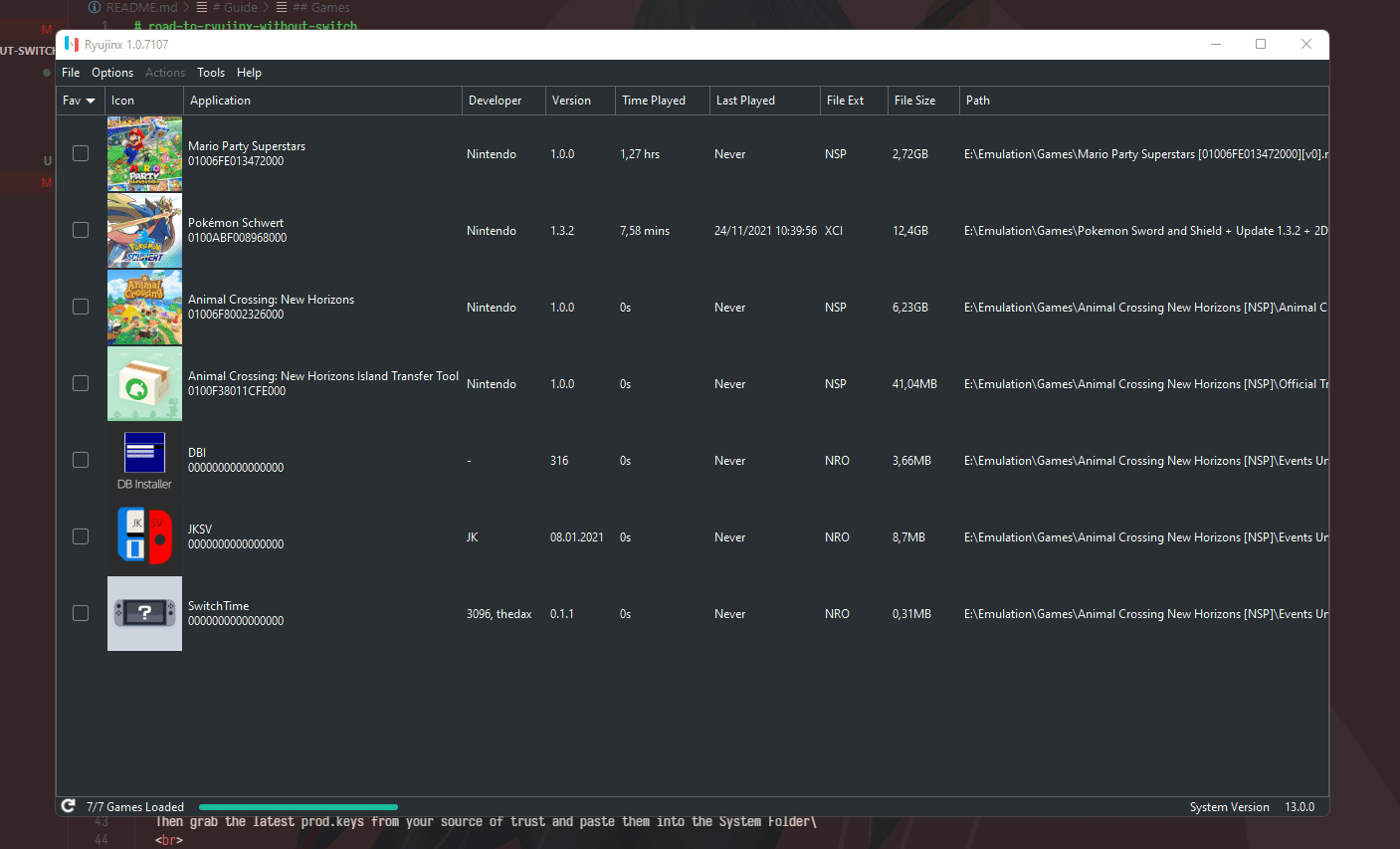This screenshot has width=1400, height=849.
Task: Check favorite box for Island Transfer Tool
Action: pos(81,383)
